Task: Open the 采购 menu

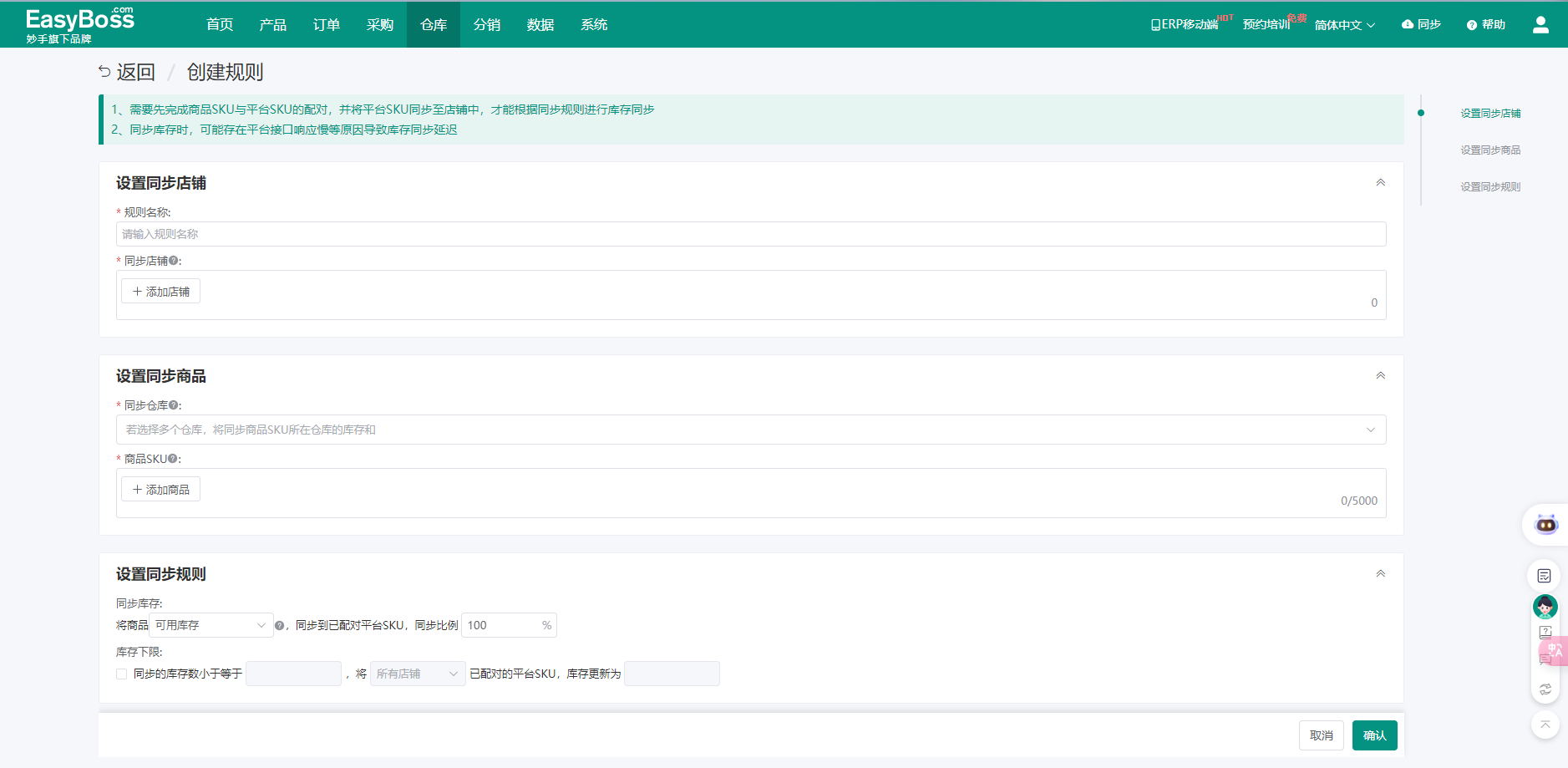Action: click(380, 24)
